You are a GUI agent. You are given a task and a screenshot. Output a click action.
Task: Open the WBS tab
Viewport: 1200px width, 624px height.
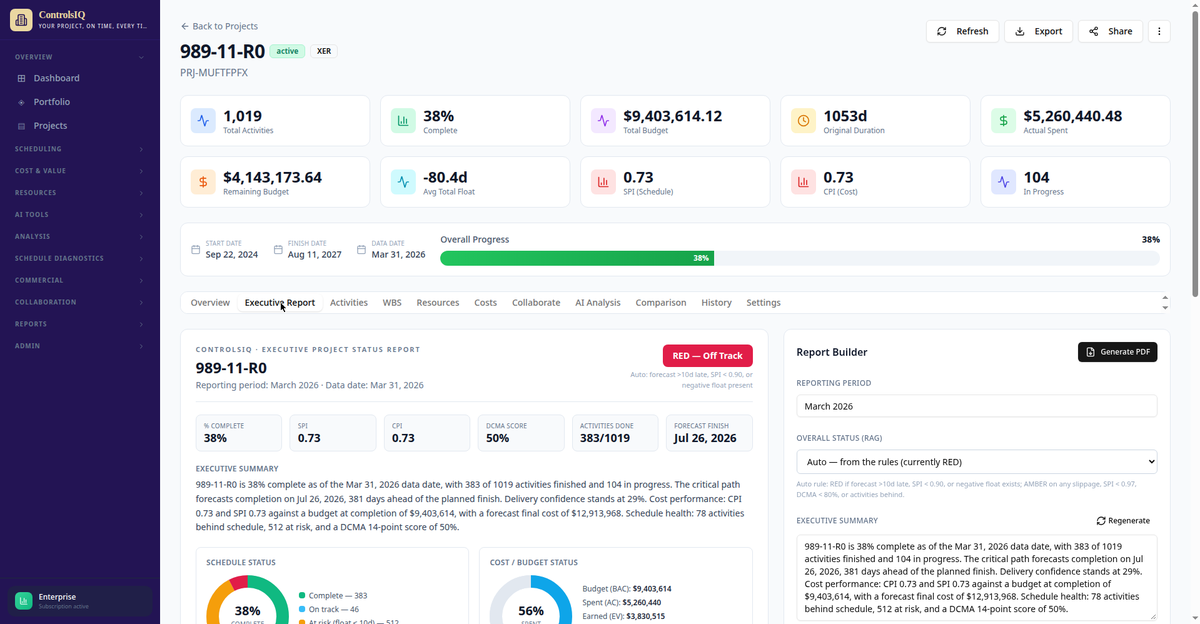pyautogui.click(x=392, y=302)
